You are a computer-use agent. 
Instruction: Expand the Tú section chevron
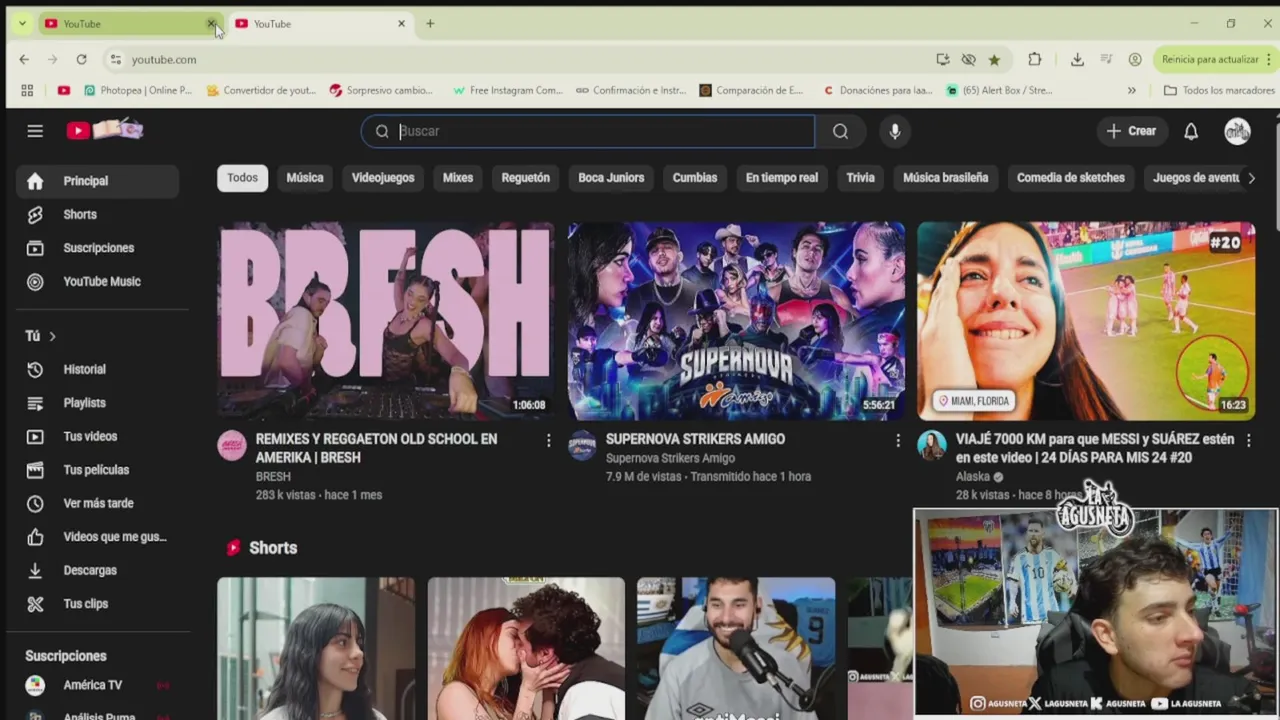(52, 336)
